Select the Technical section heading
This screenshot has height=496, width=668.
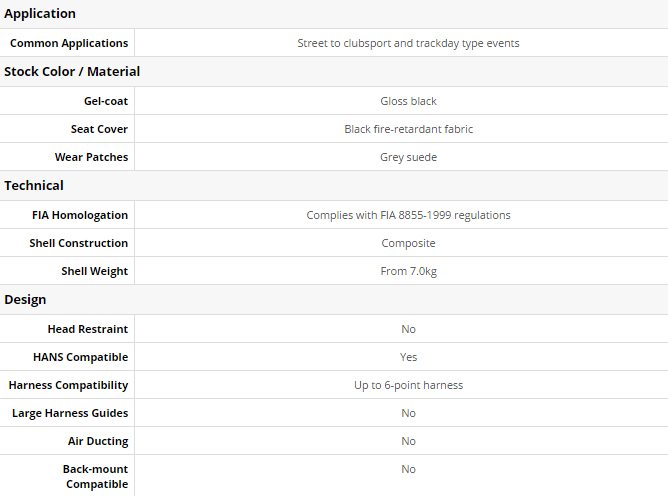coord(34,185)
